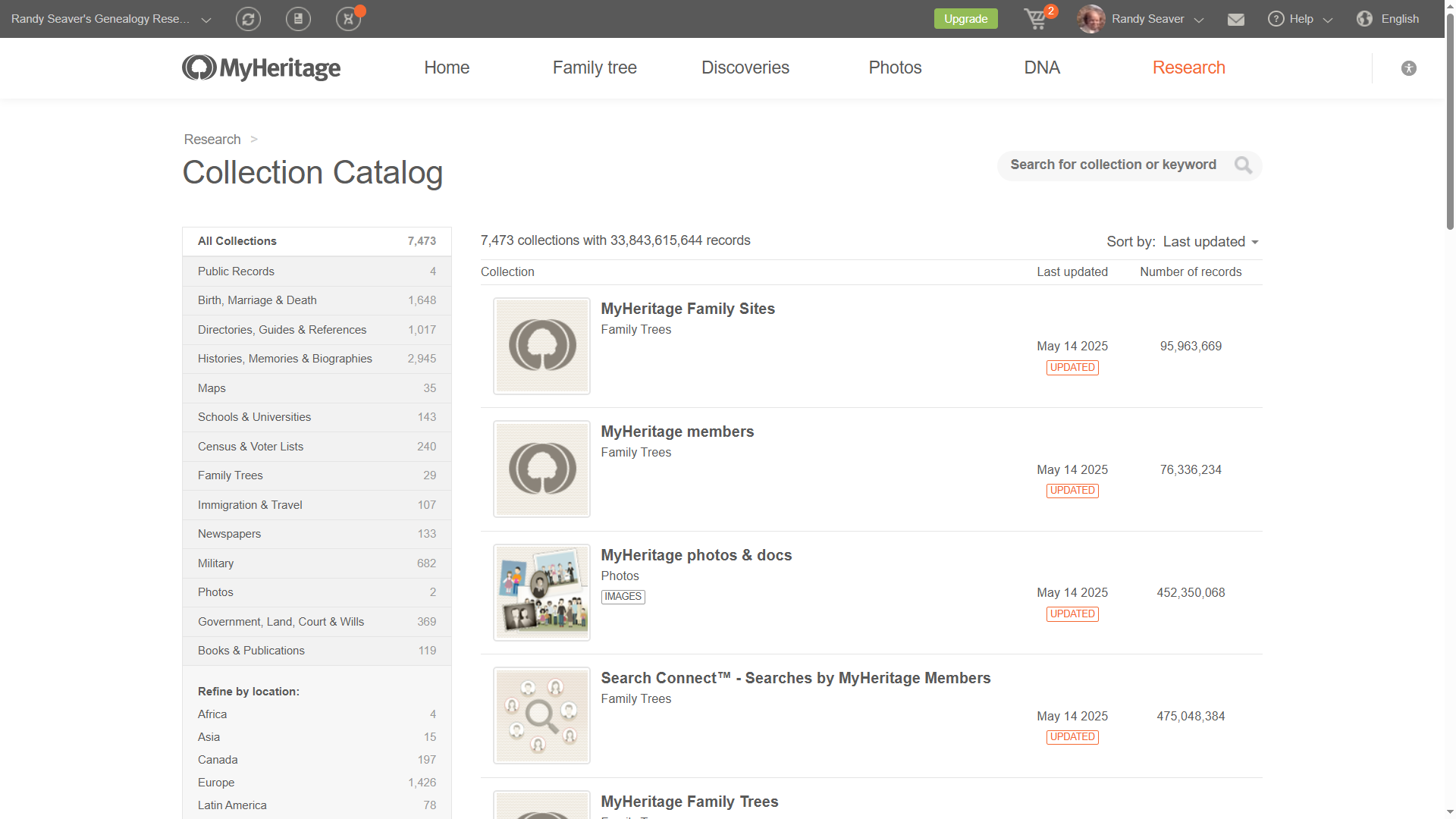Click the accessibility icon near Research

(x=1409, y=68)
